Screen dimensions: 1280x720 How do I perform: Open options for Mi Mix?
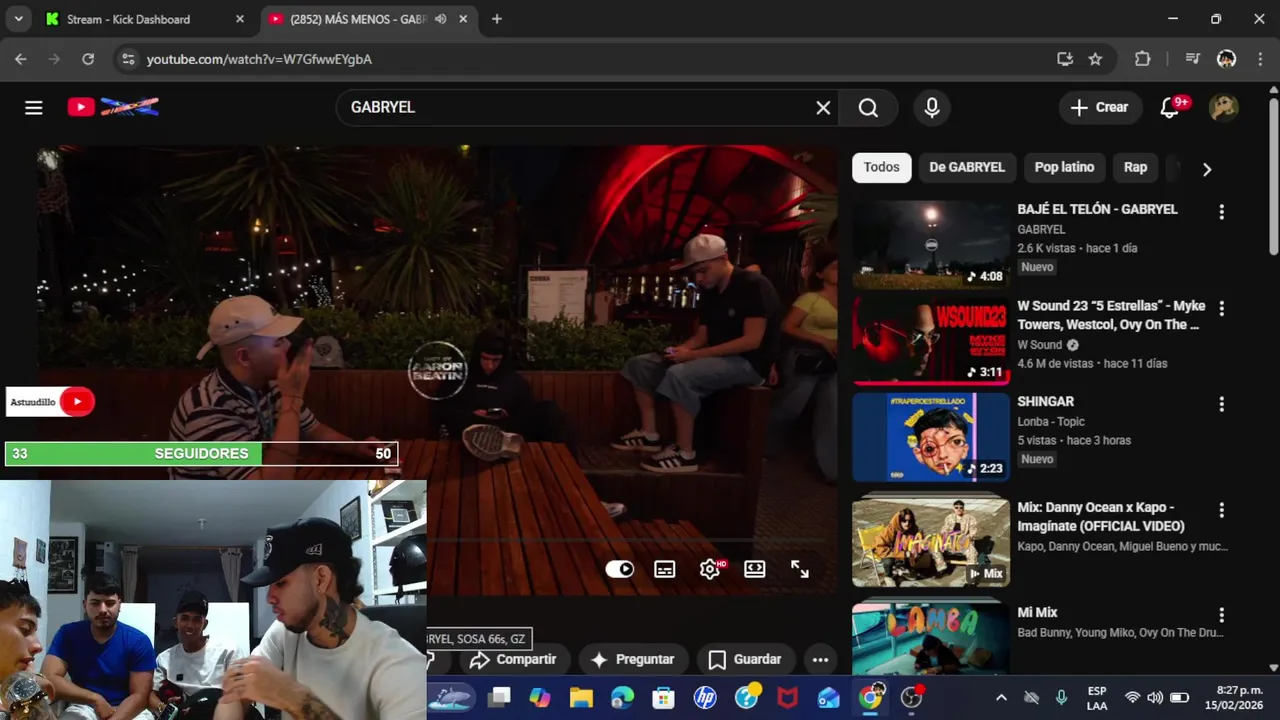pyautogui.click(x=1221, y=615)
